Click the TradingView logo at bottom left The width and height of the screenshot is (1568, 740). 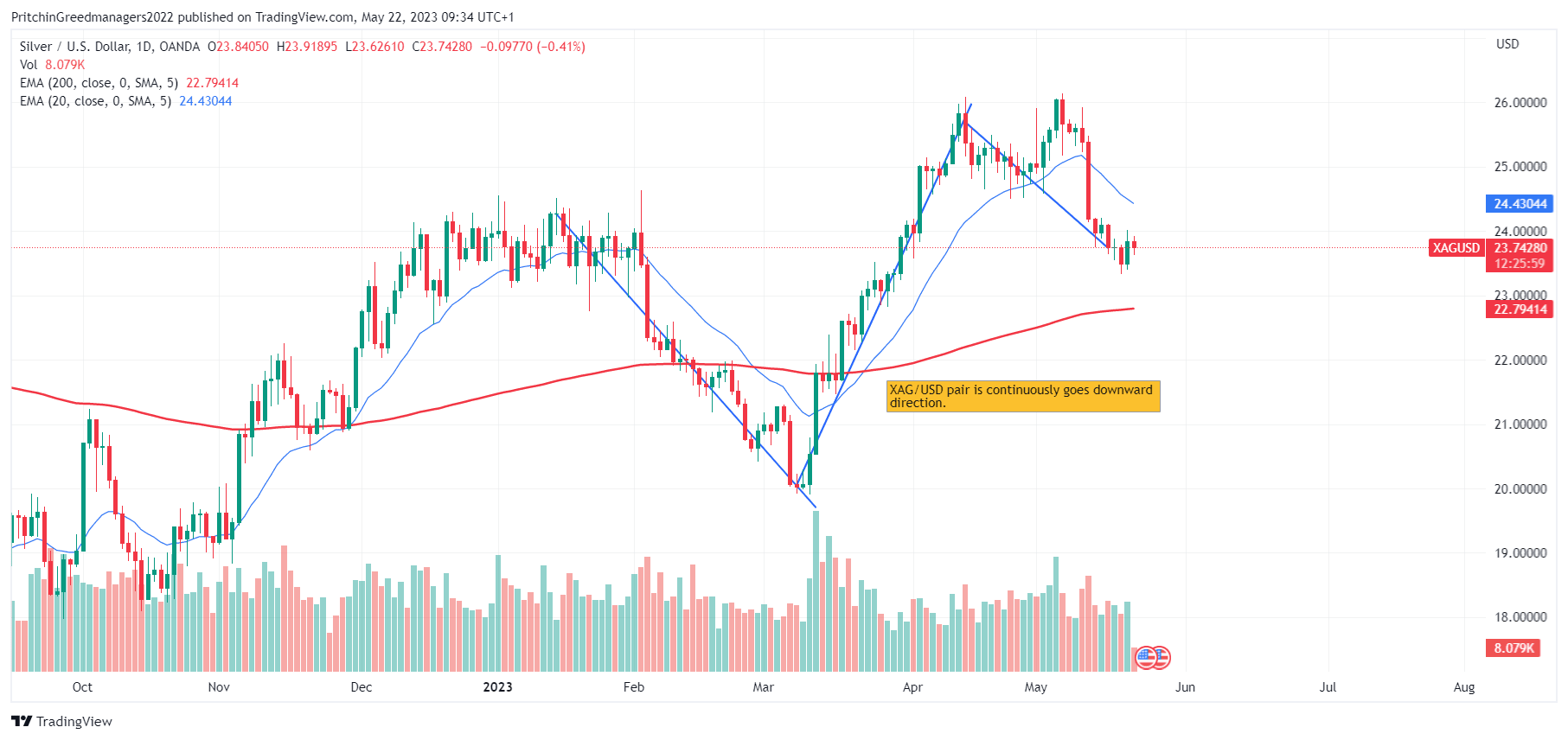(x=61, y=721)
